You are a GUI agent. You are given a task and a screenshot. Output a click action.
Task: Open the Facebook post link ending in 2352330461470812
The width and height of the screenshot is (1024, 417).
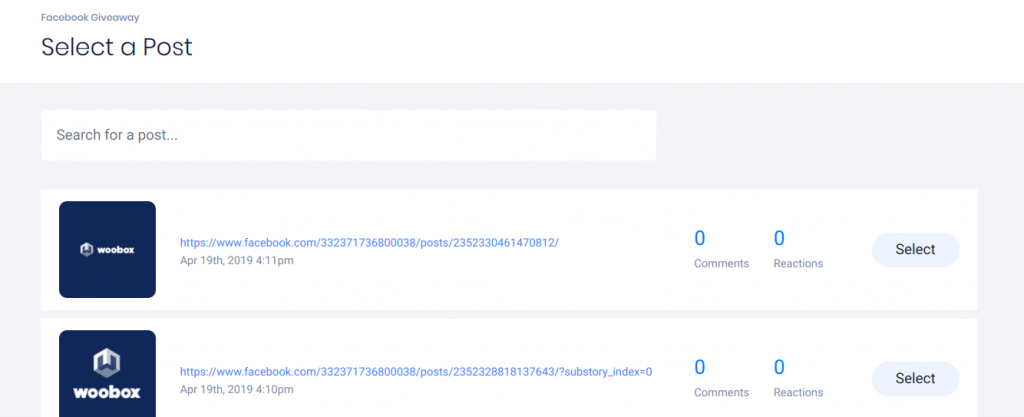pyautogui.click(x=369, y=242)
